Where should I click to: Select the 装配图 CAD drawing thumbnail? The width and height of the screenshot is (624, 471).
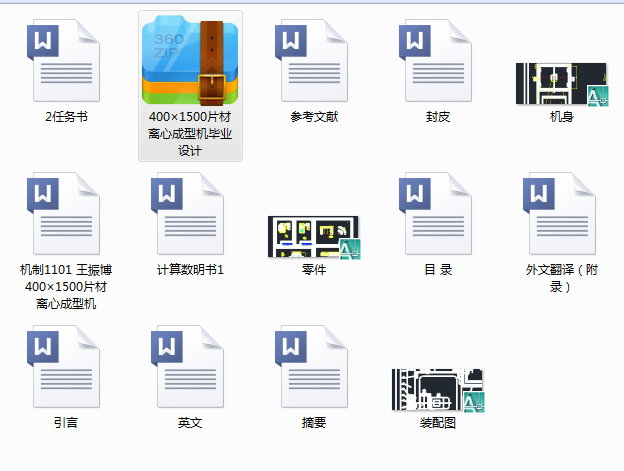click(438, 390)
